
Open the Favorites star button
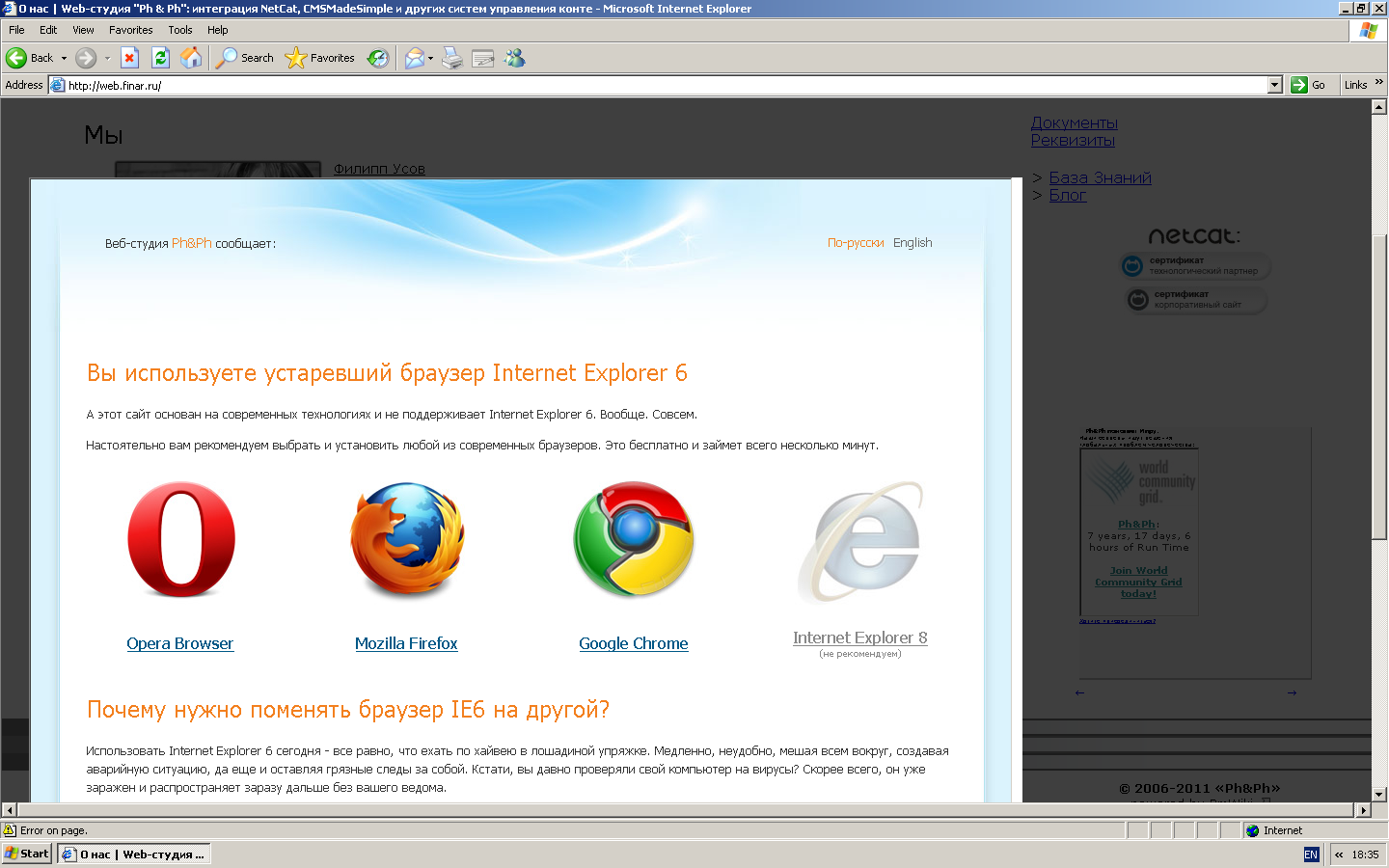pos(320,58)
